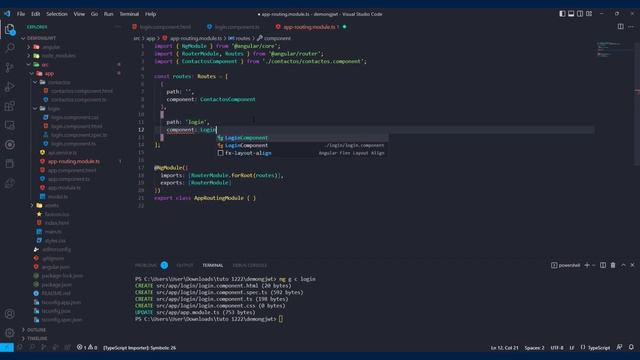This screenshot has width=640, height=360.
Task: Expand the node_modules folder
Action: click(58, 56)
